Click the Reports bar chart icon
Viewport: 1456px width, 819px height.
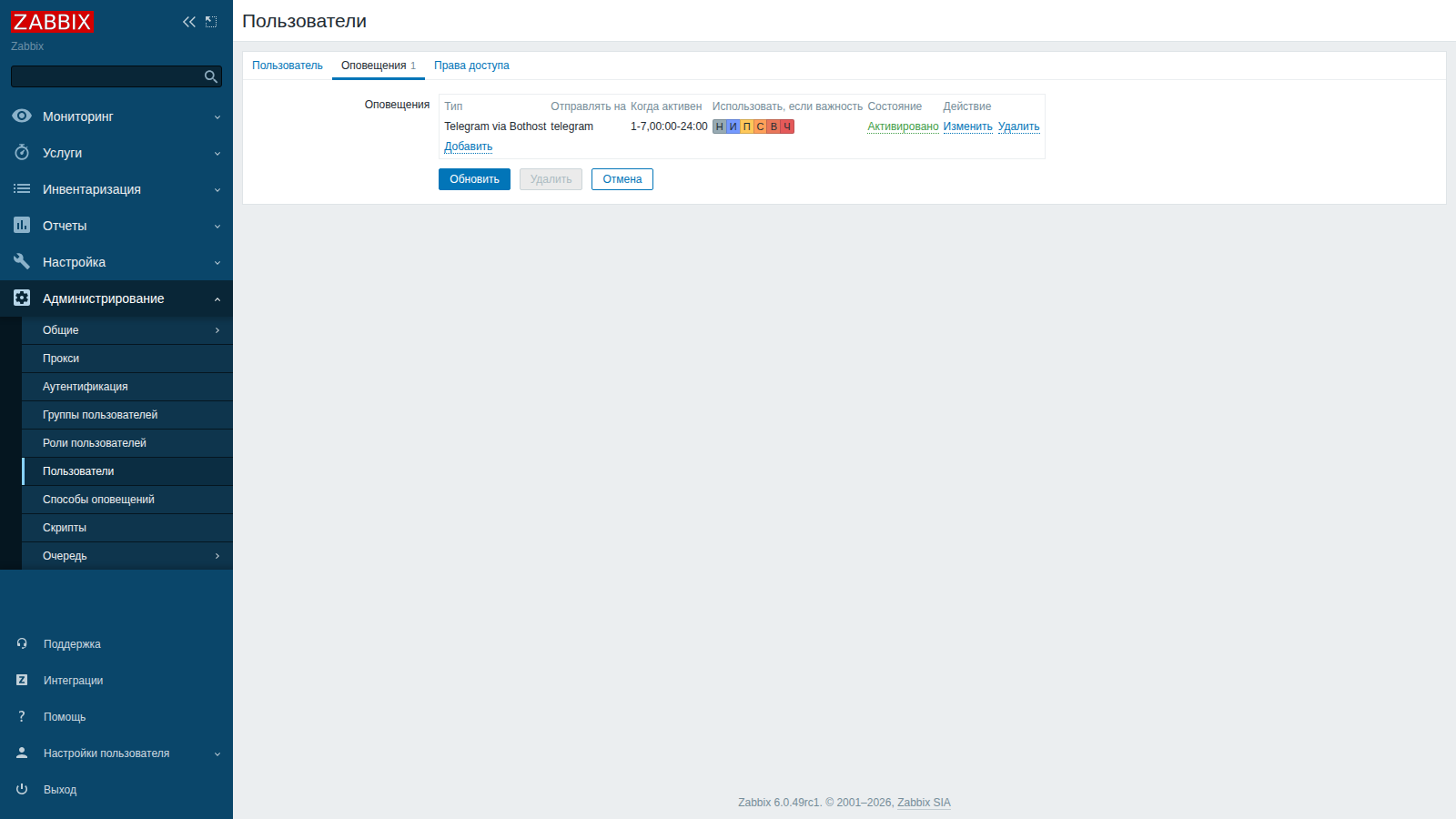pyautogui.click(x=22, y=225)
